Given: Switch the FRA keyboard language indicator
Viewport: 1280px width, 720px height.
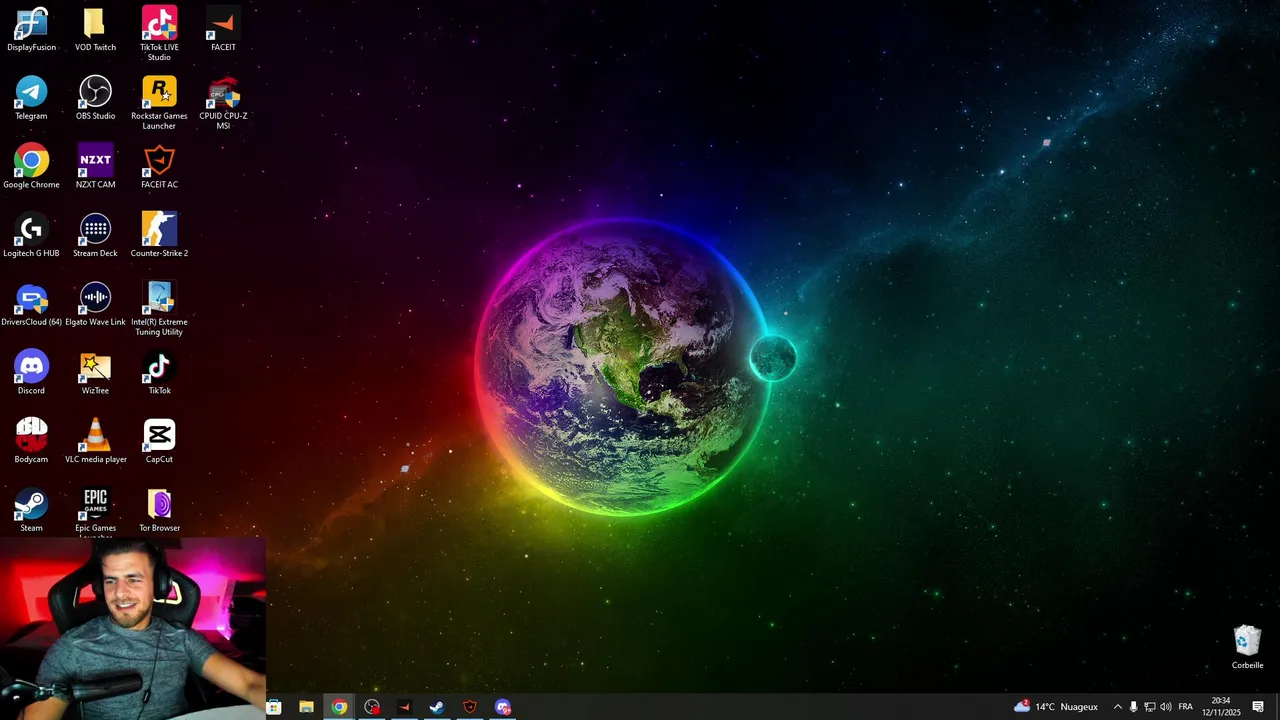Looking at the screenshot, I should click(1185, 707).
